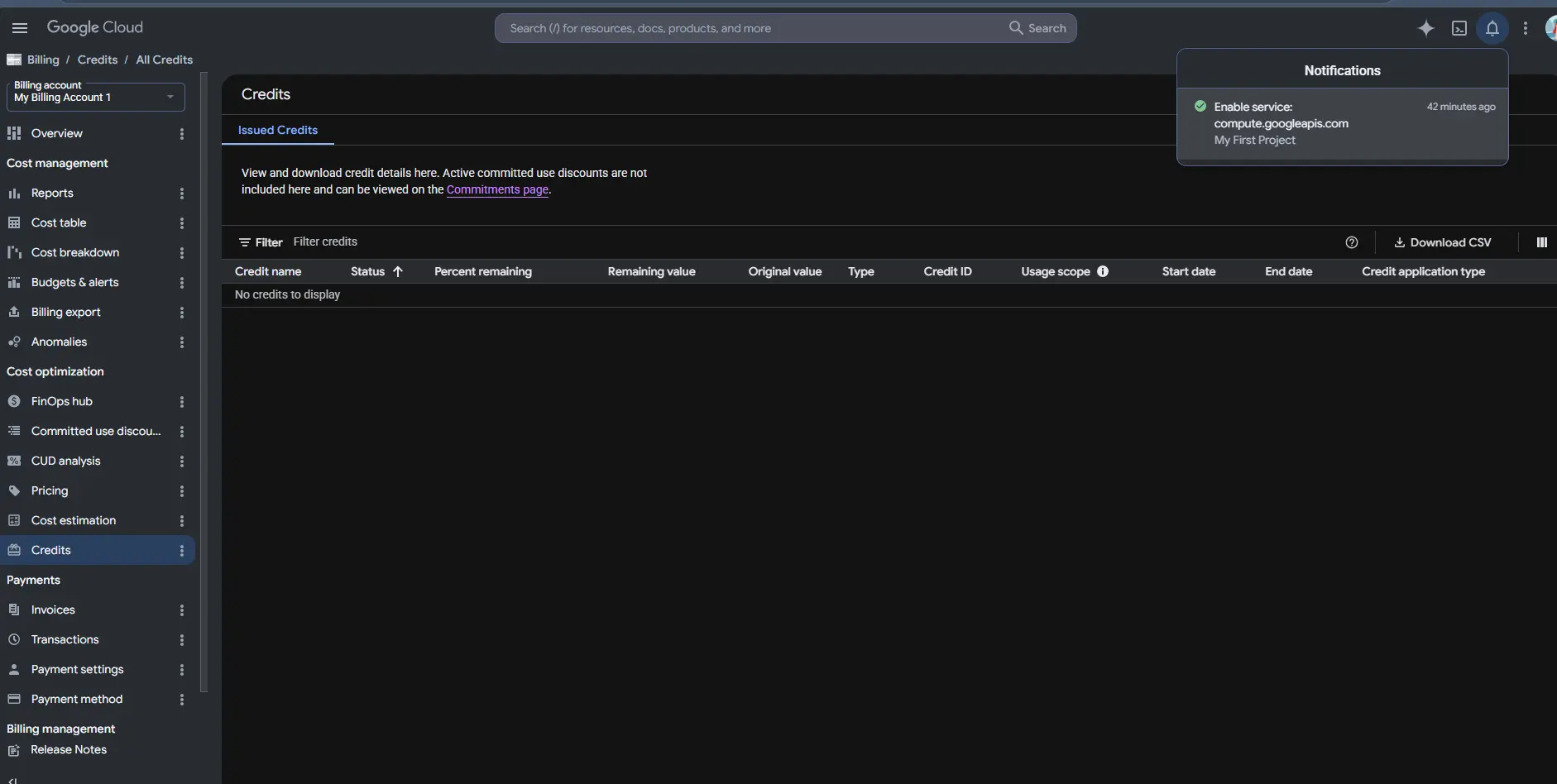
Task: Open the Billing account dropdown
Action: (95, 97)
